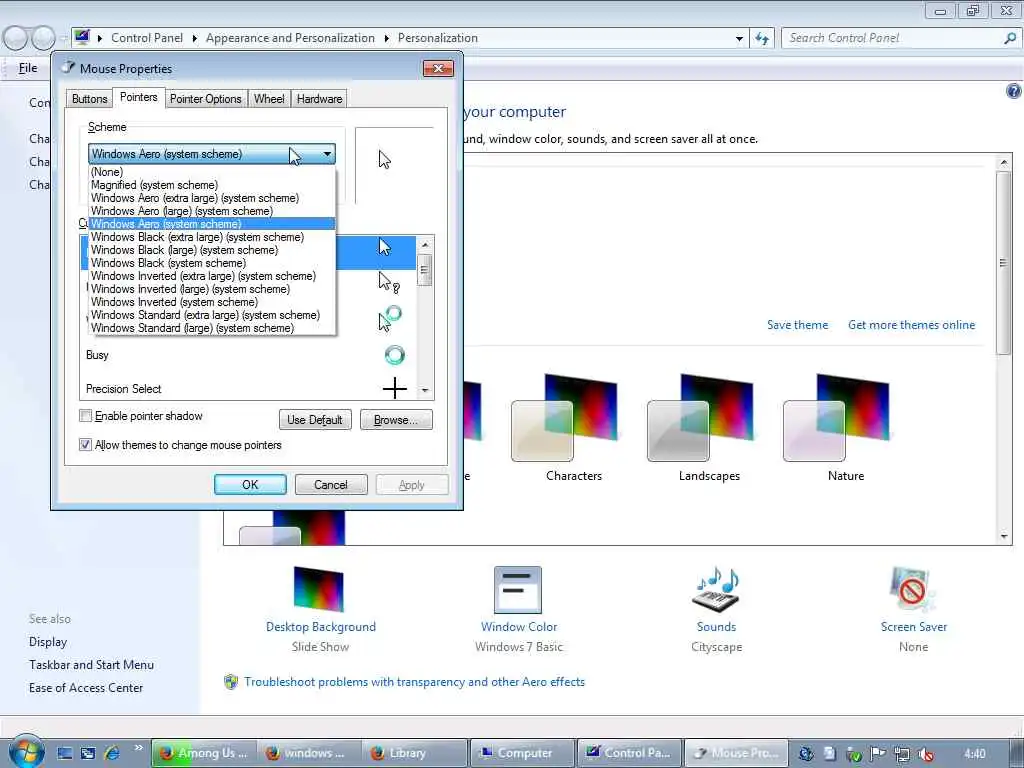This screenshot has width=1024, height=768.
Task: Click themes list scrollbar down arrow
Action: (x=1004, y=536)
